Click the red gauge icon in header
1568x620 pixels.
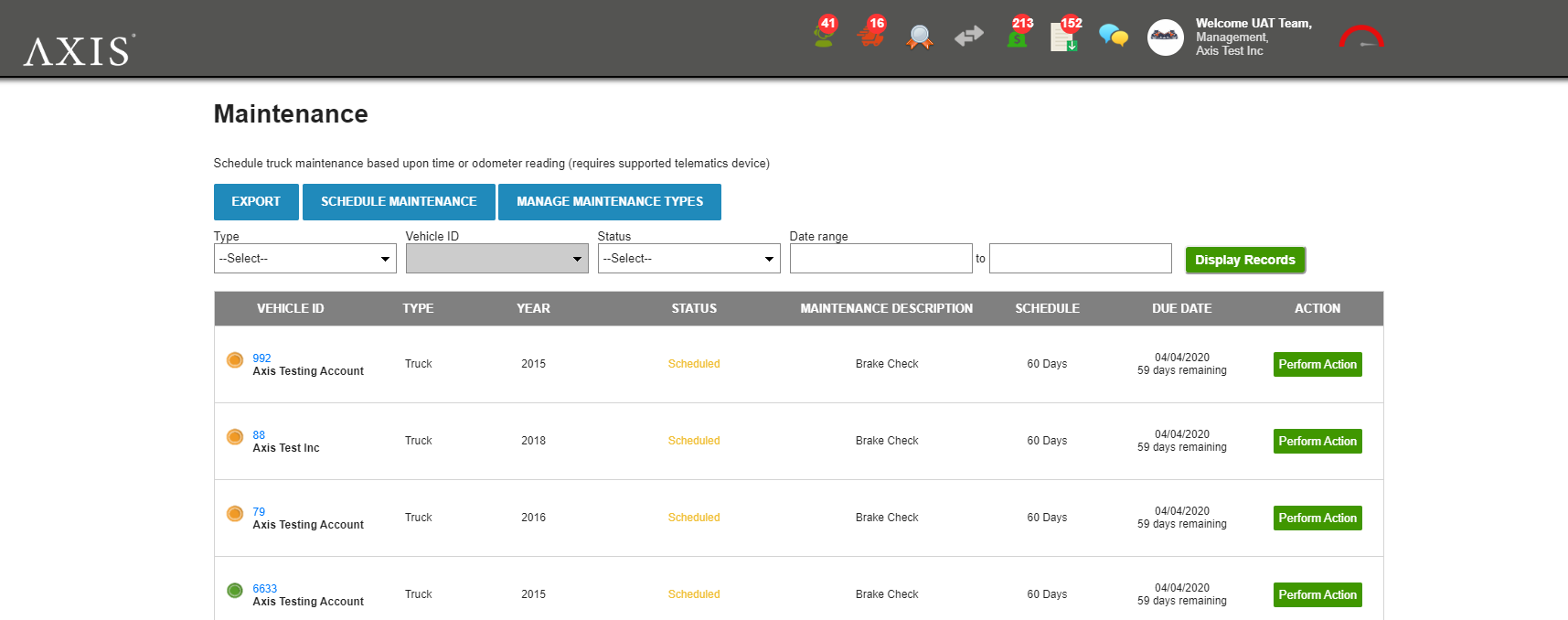click(x=1360, y=37)
